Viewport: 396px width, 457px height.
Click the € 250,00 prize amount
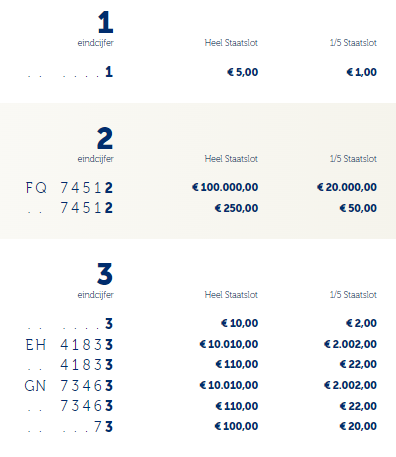[x=236, y=208]
